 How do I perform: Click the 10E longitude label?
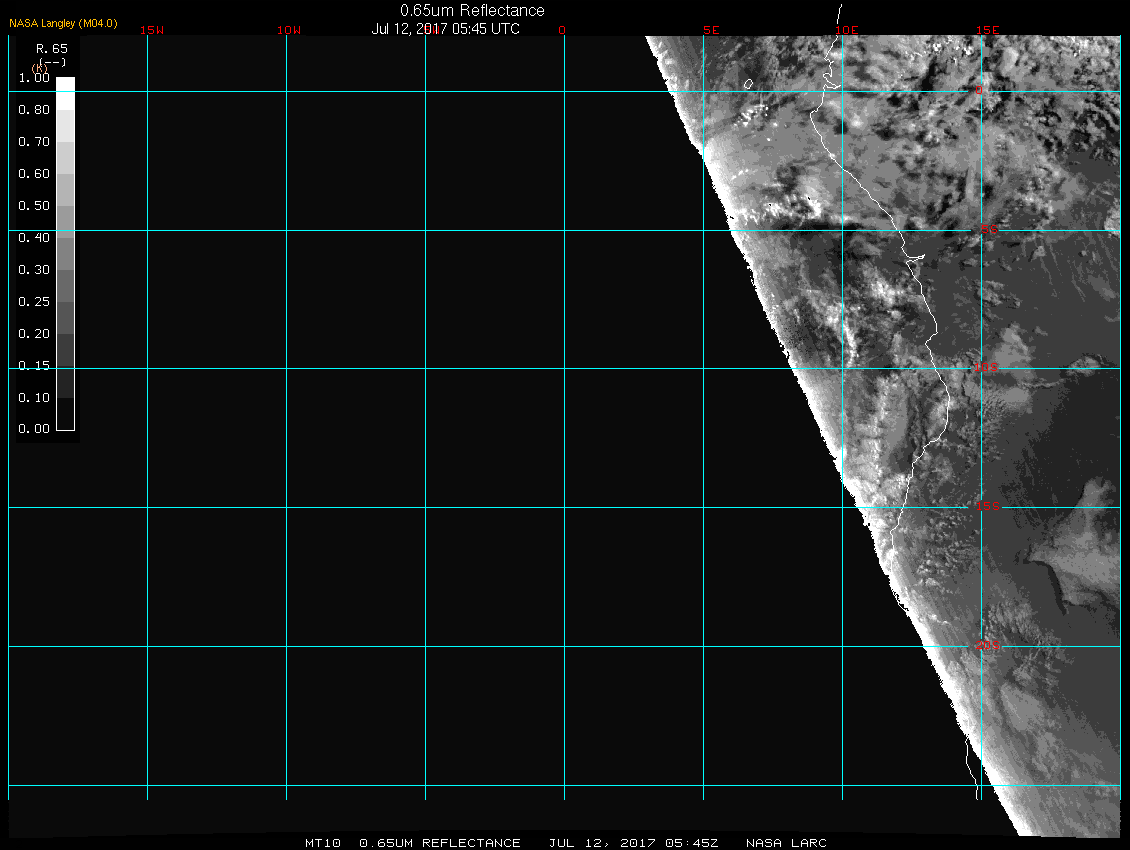pyautogui.click(x=847, y=30)
